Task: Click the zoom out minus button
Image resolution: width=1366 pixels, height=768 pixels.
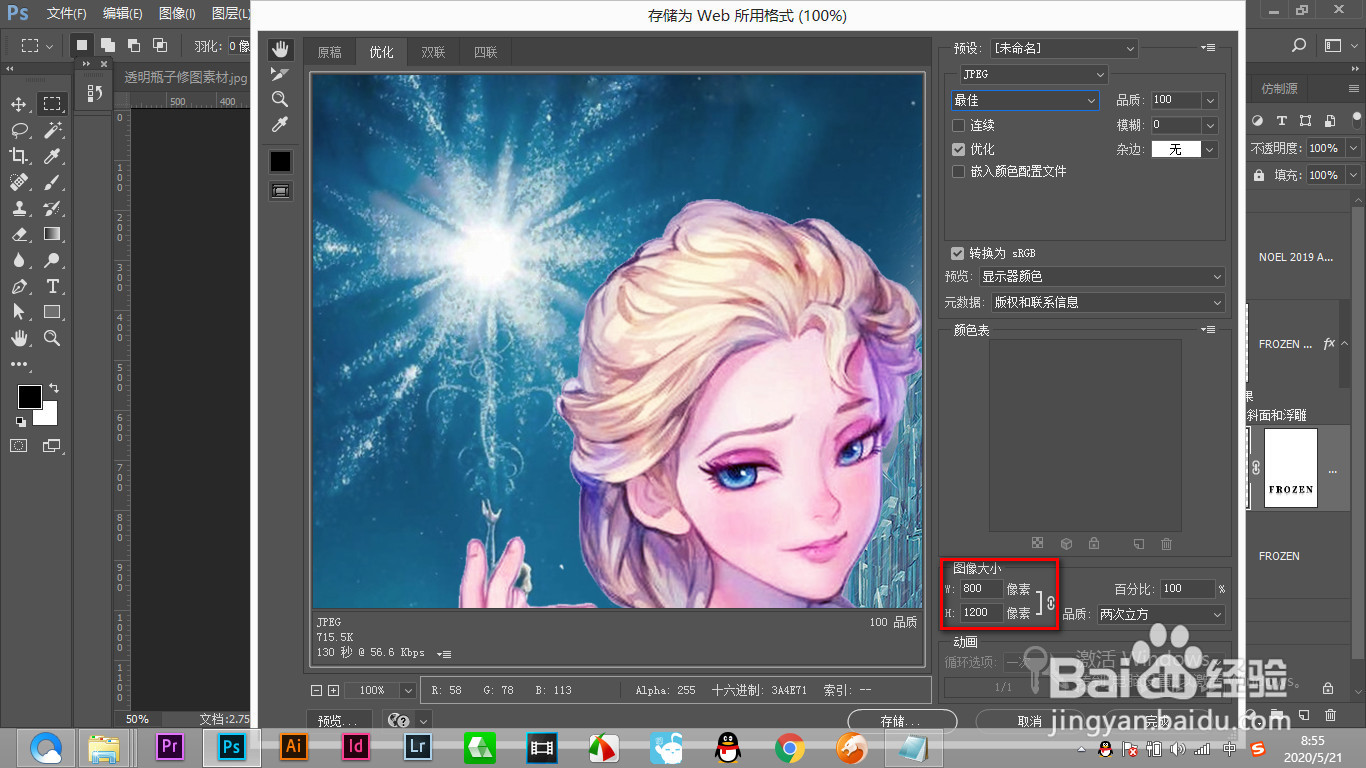Action: coord(317,690)
